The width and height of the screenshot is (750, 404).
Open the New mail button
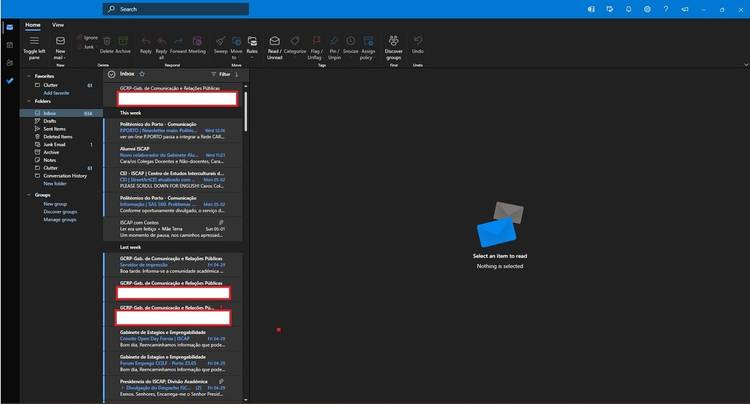click(60, 47)
